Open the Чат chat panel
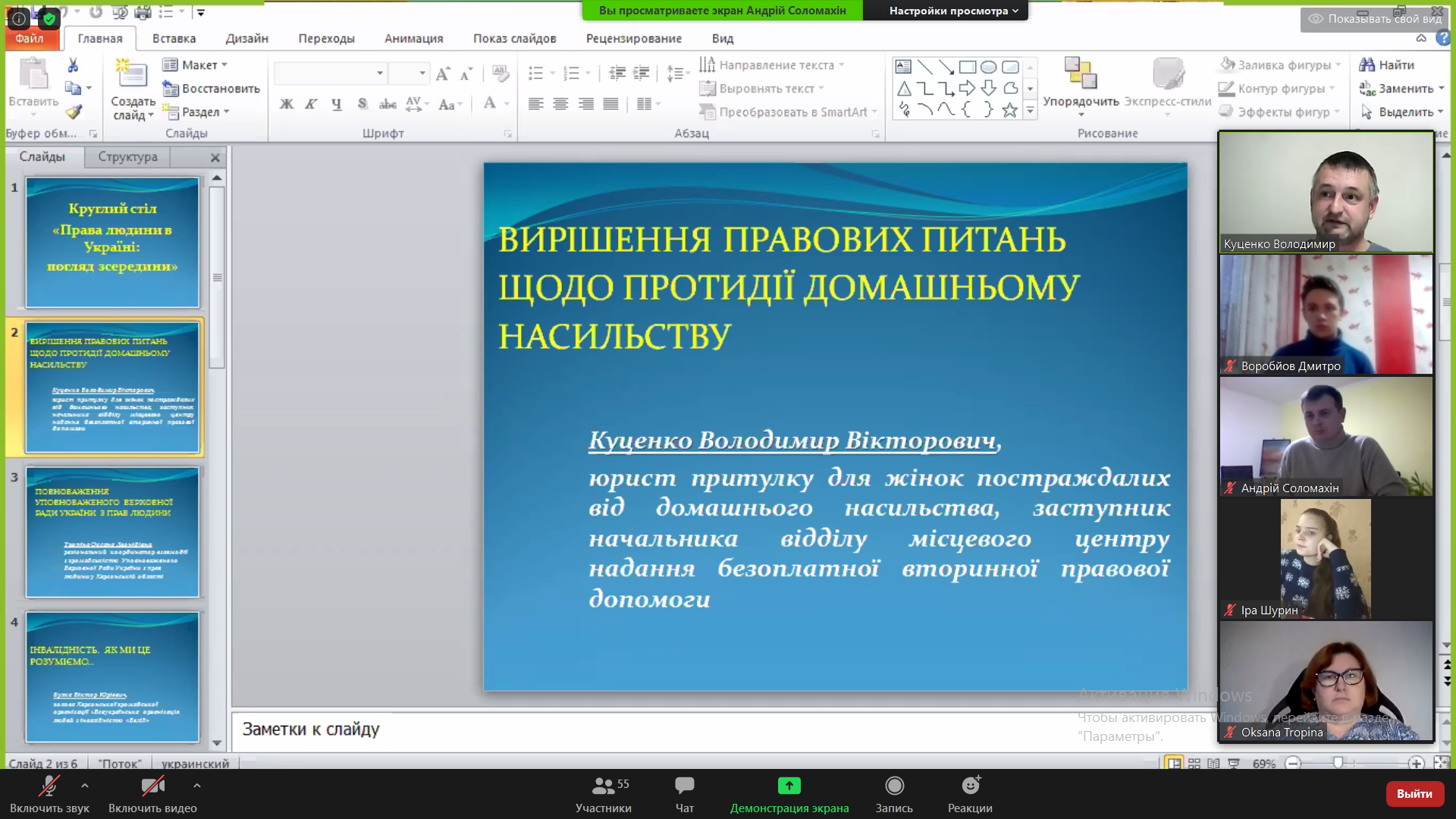The width and height of the screenshot is (1456, 819). point(685,794)
